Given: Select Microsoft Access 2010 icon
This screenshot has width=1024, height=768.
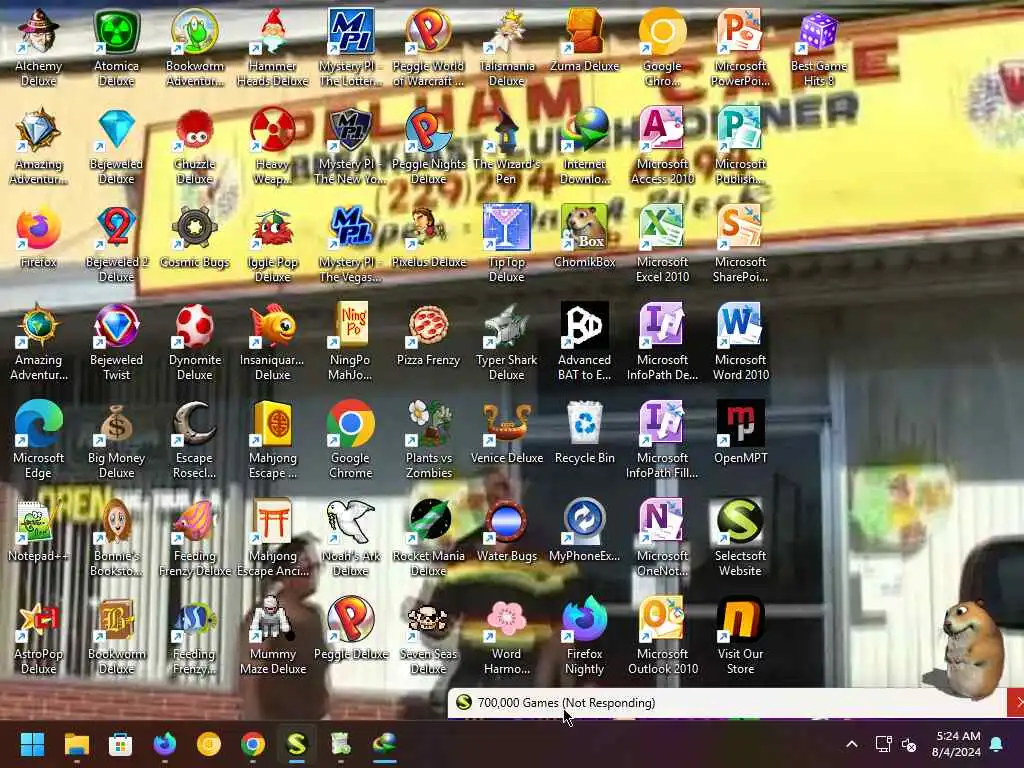Looking at the screenshot, I should [x=662, y=146].
